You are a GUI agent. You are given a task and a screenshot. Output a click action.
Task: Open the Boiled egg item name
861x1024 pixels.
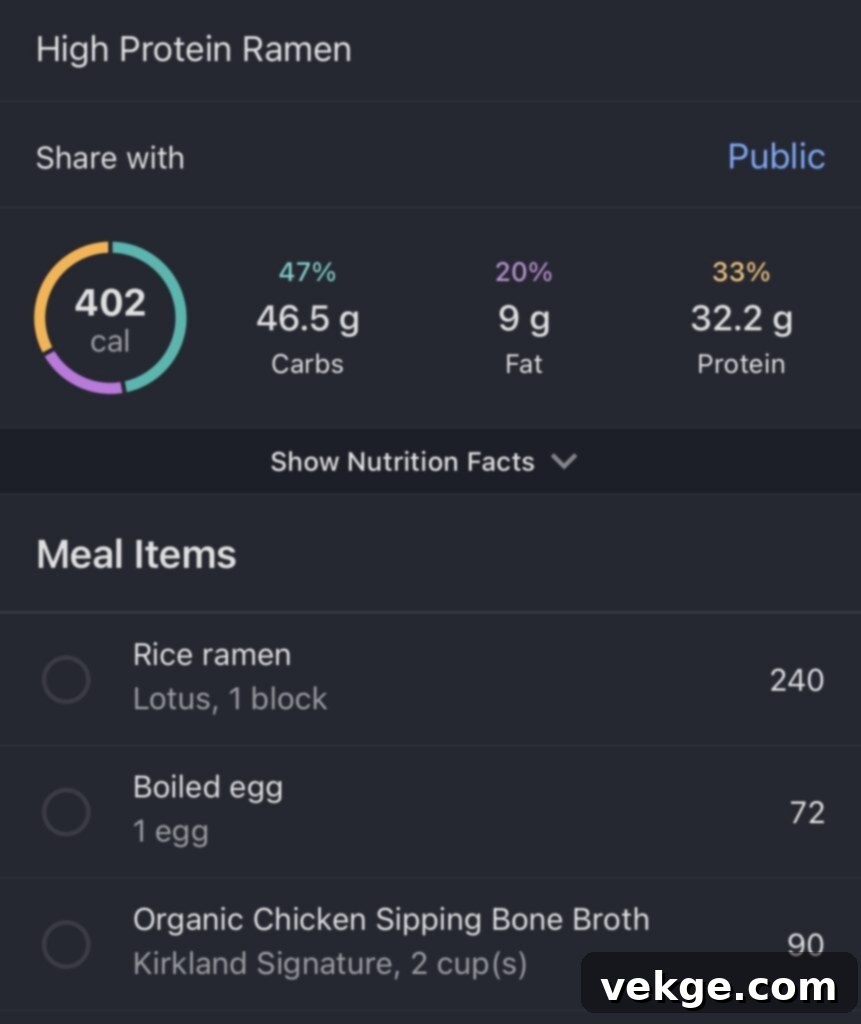pyautogui.click(x=208, y=788)
